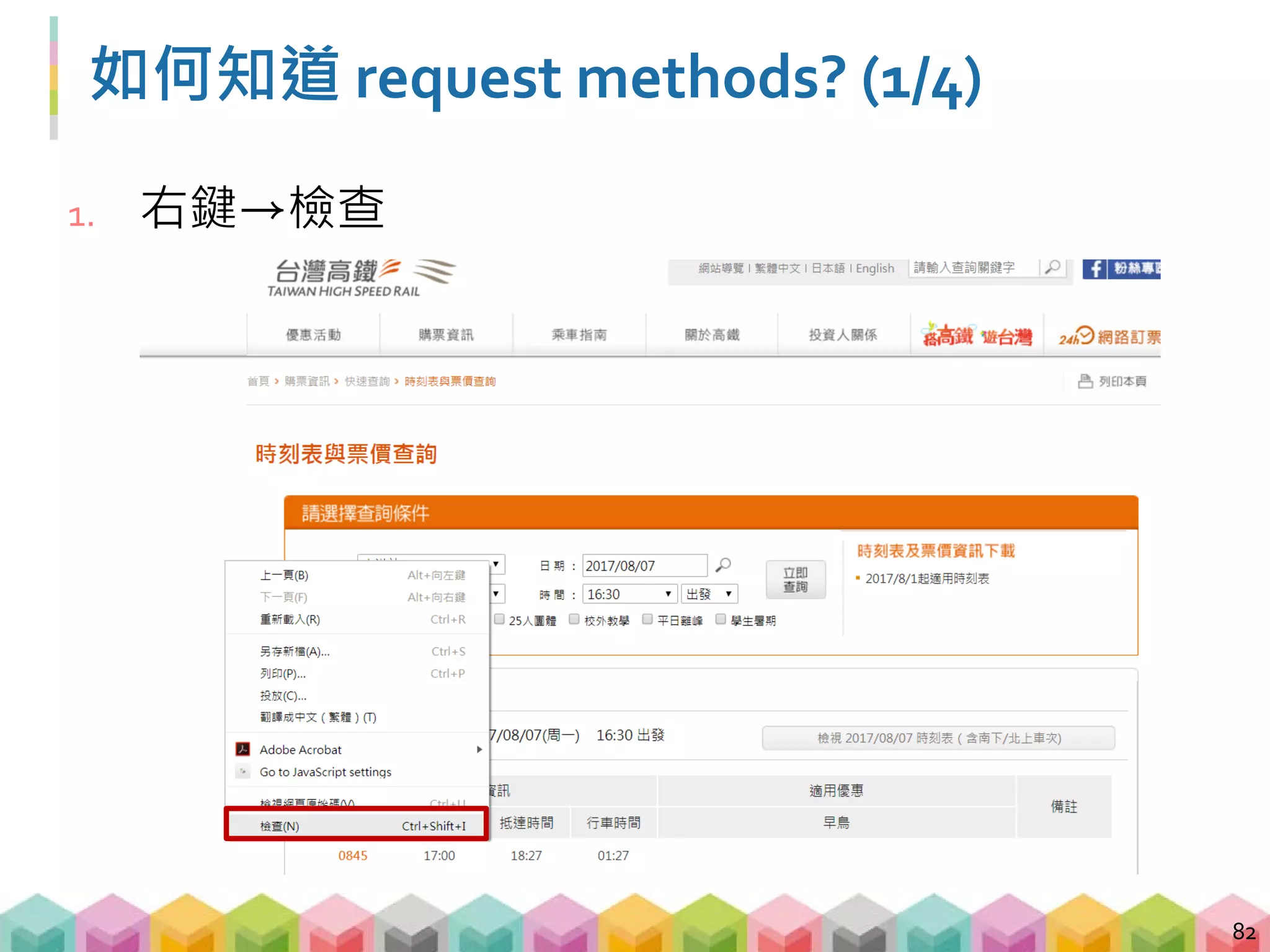Open the Adobe Acrobat menu icon entry
1270x952 pixels.
(x=243, y=749)
